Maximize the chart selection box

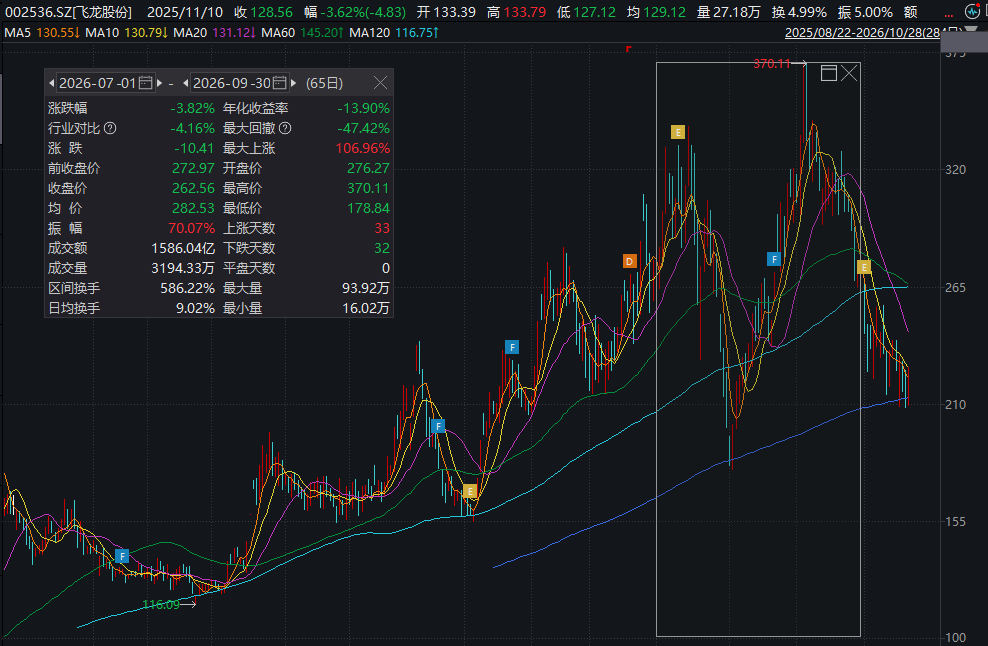pyautogui.click(x=829, y=73)
